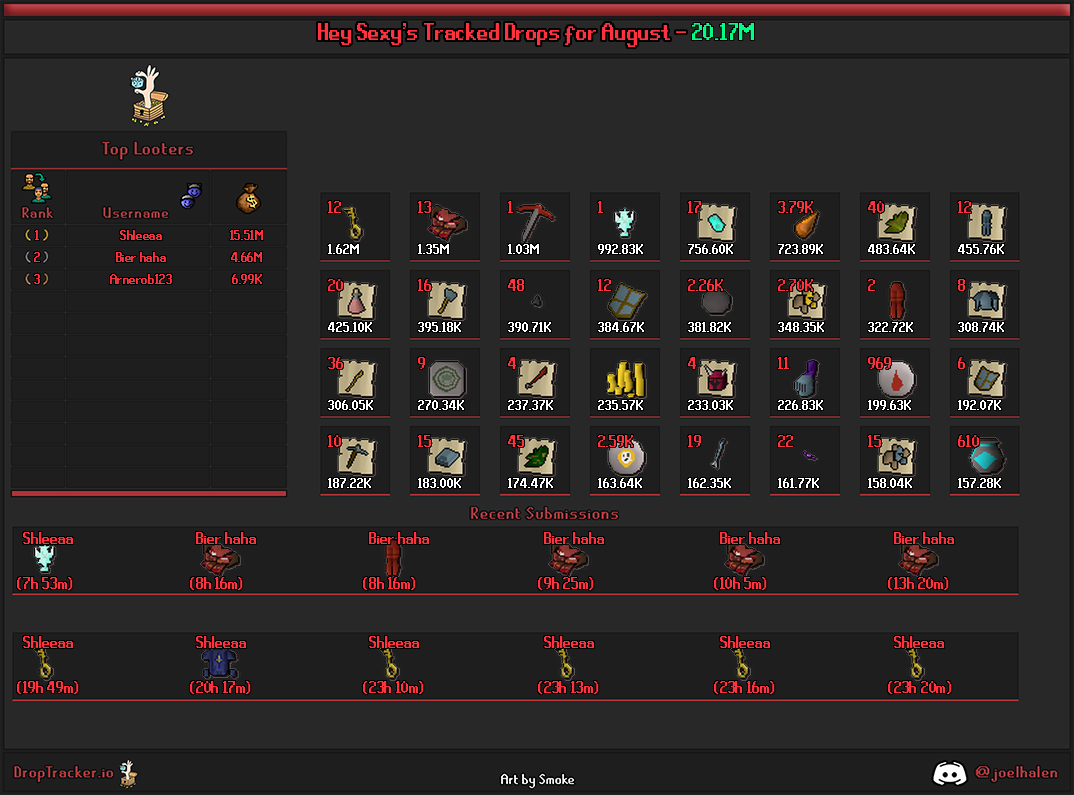Image resolution: width=1074 pixels, height=795 pixels.
Task: Click the Username column header text
Action: (135, 213)
